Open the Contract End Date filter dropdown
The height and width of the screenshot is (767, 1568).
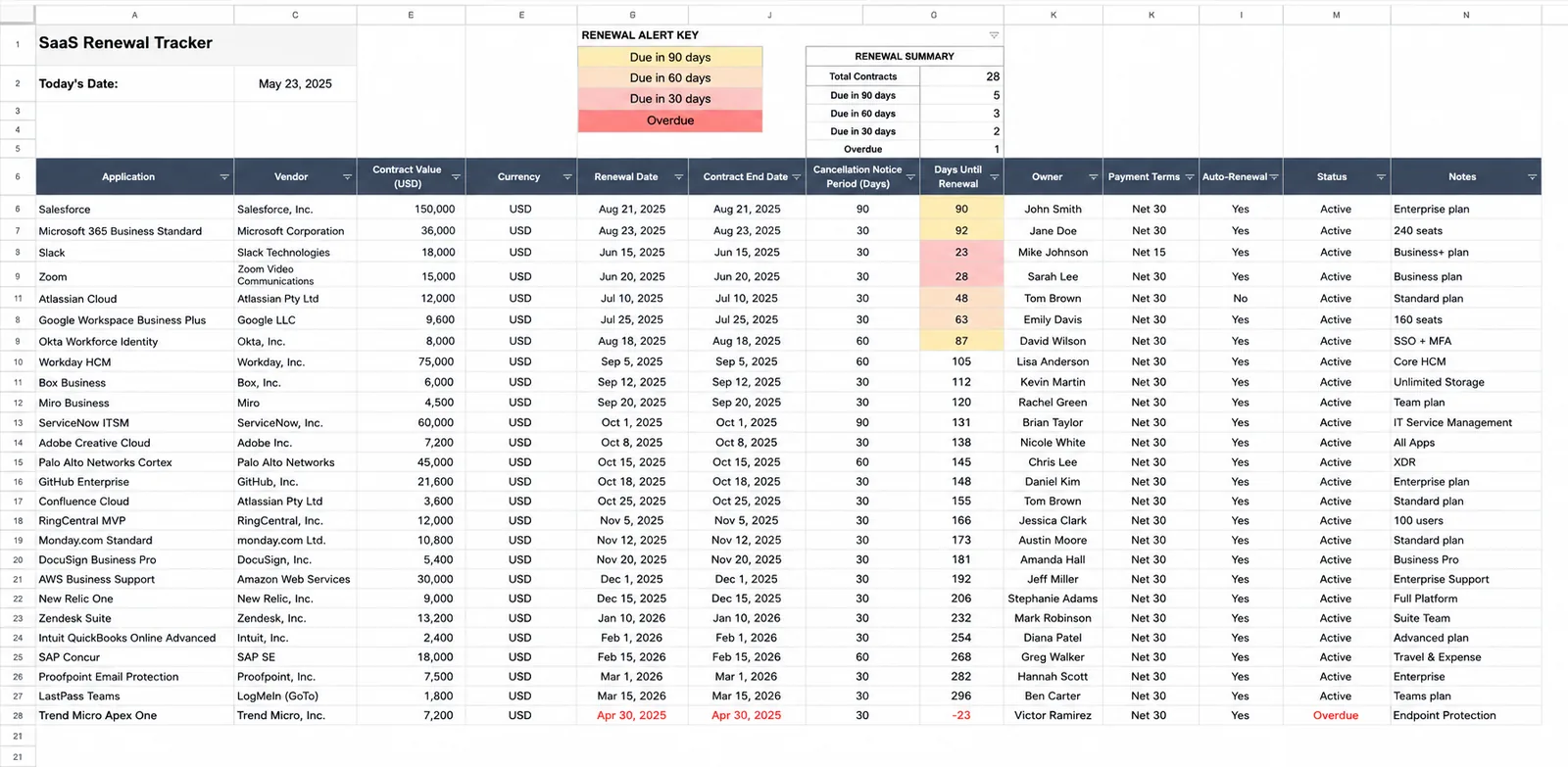tap(797, 177)
